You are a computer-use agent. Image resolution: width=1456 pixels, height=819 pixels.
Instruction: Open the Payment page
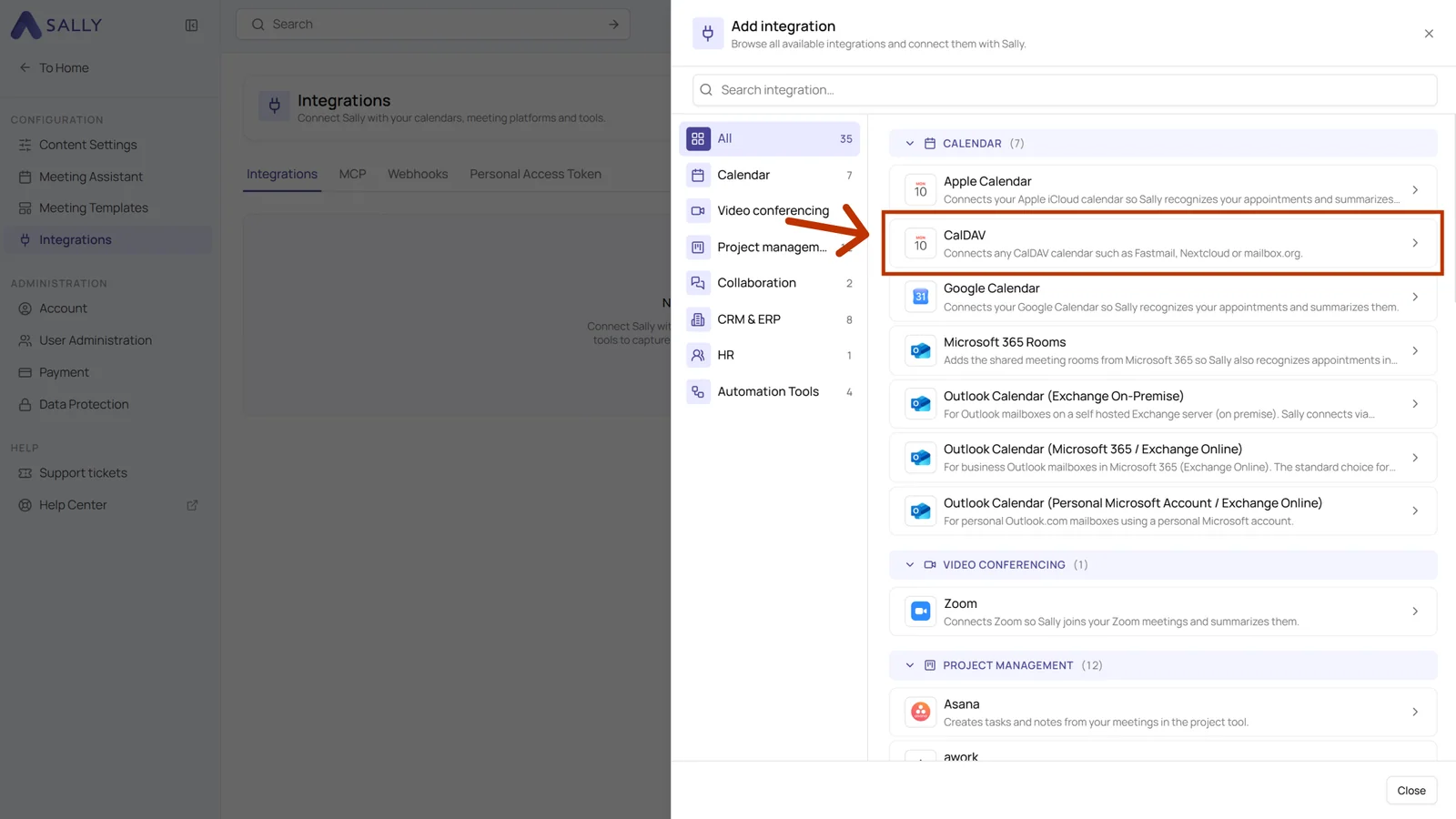(x=109, y=372)
